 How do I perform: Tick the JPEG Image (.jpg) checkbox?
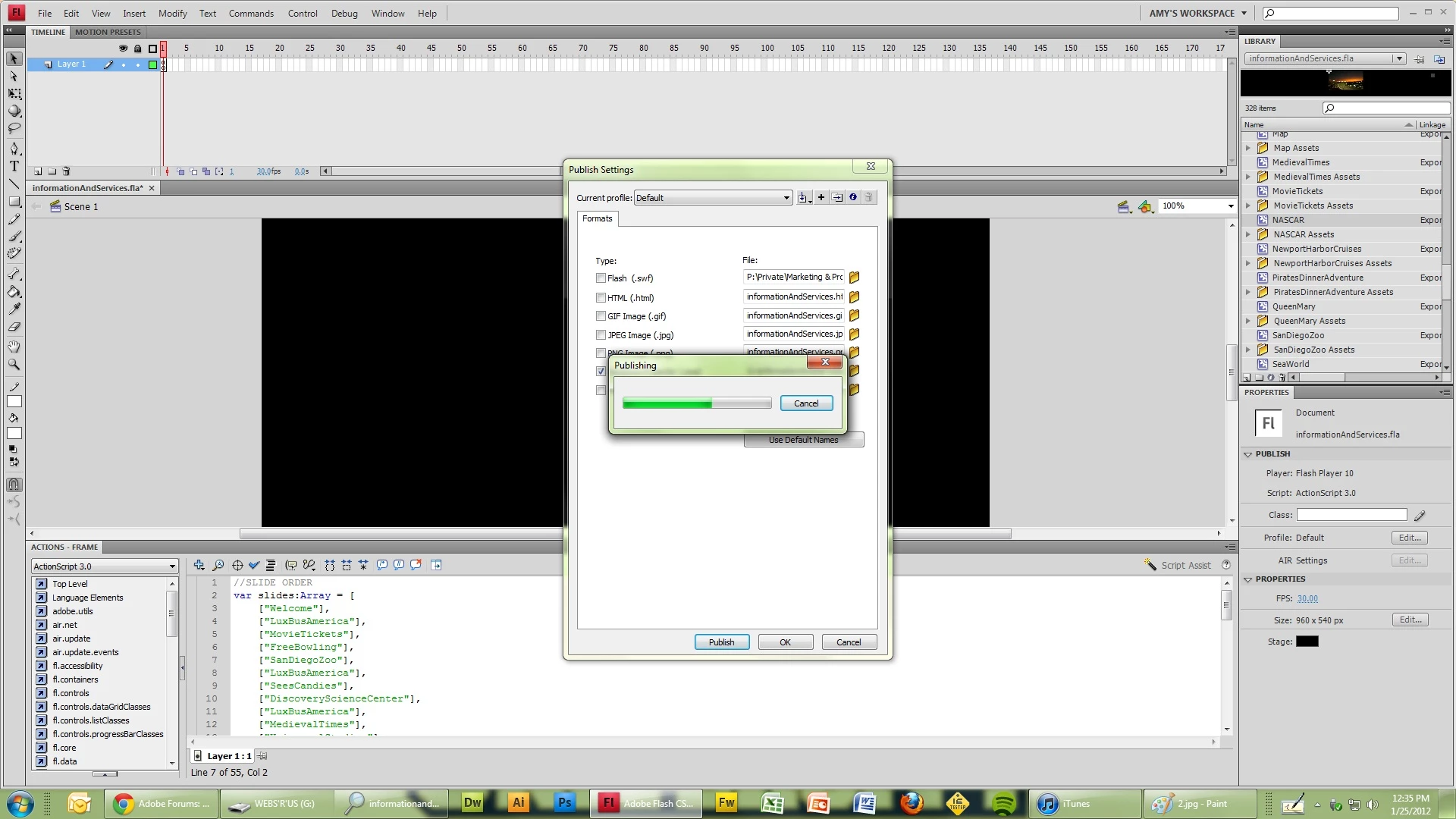(601, 335)
